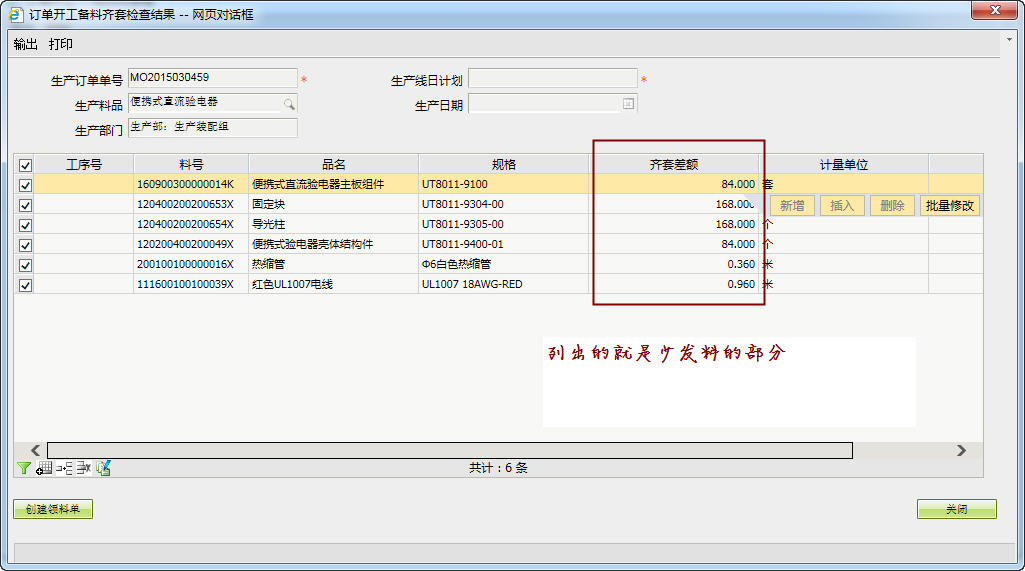Click spec cell UL1007 18AWG-RED
Image resolution: width=1025 pixels, height=571 pixels.
(503, 285)
